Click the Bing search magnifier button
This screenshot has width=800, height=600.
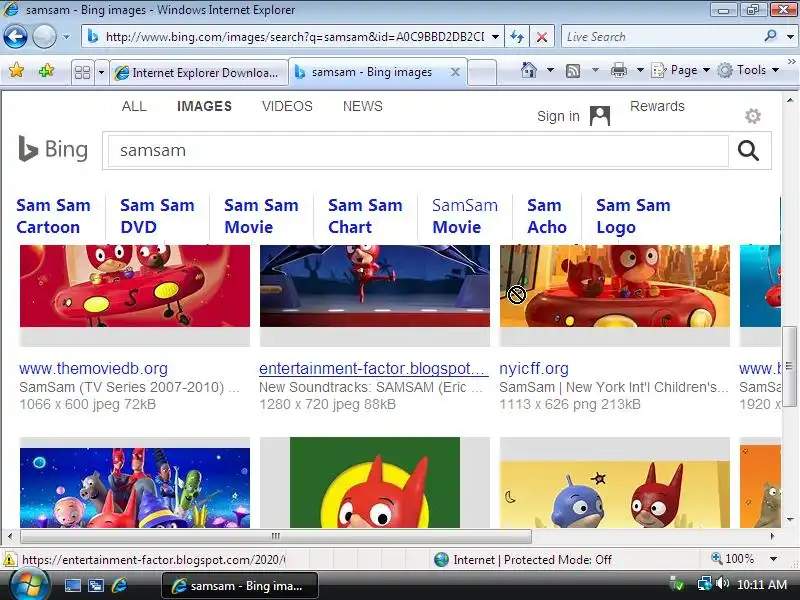tap(748, 151)
